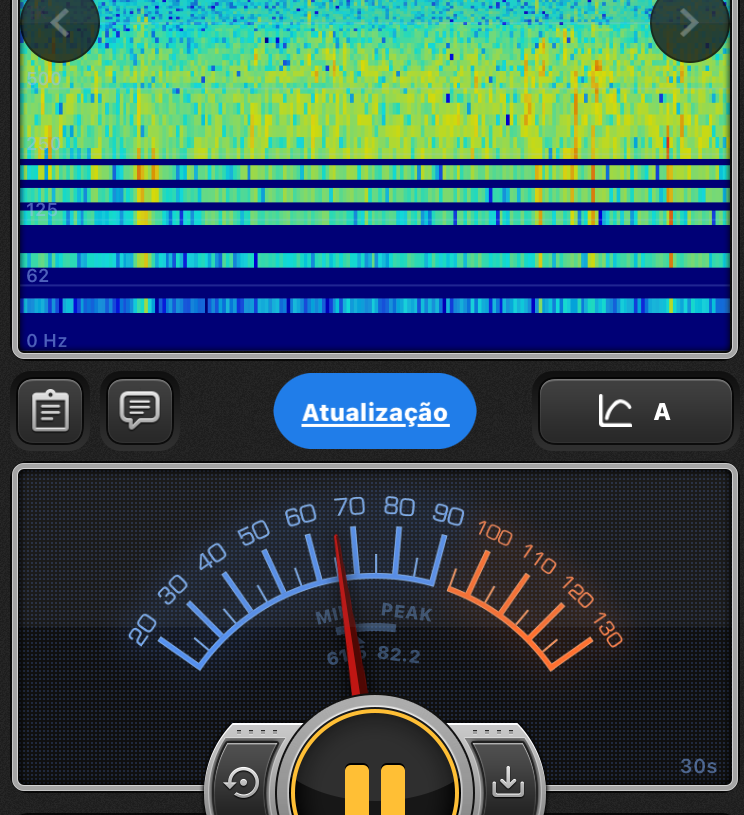Image resolution: width=744 pixels, height=815 pixels.
Task: Tap the orange 100 mark on the gauge
Action: 495,531
